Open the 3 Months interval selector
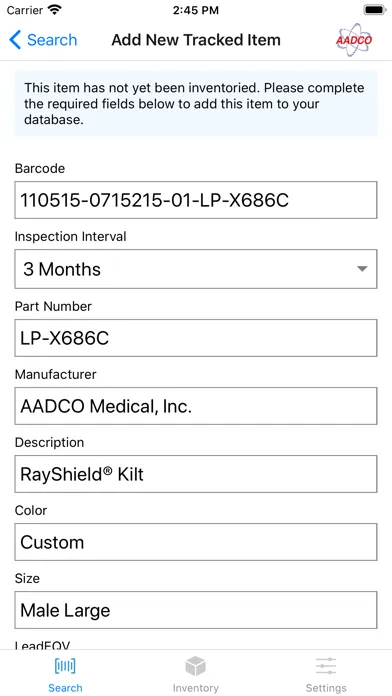Screen dimensions: 392x696 (x=196, y=269)
